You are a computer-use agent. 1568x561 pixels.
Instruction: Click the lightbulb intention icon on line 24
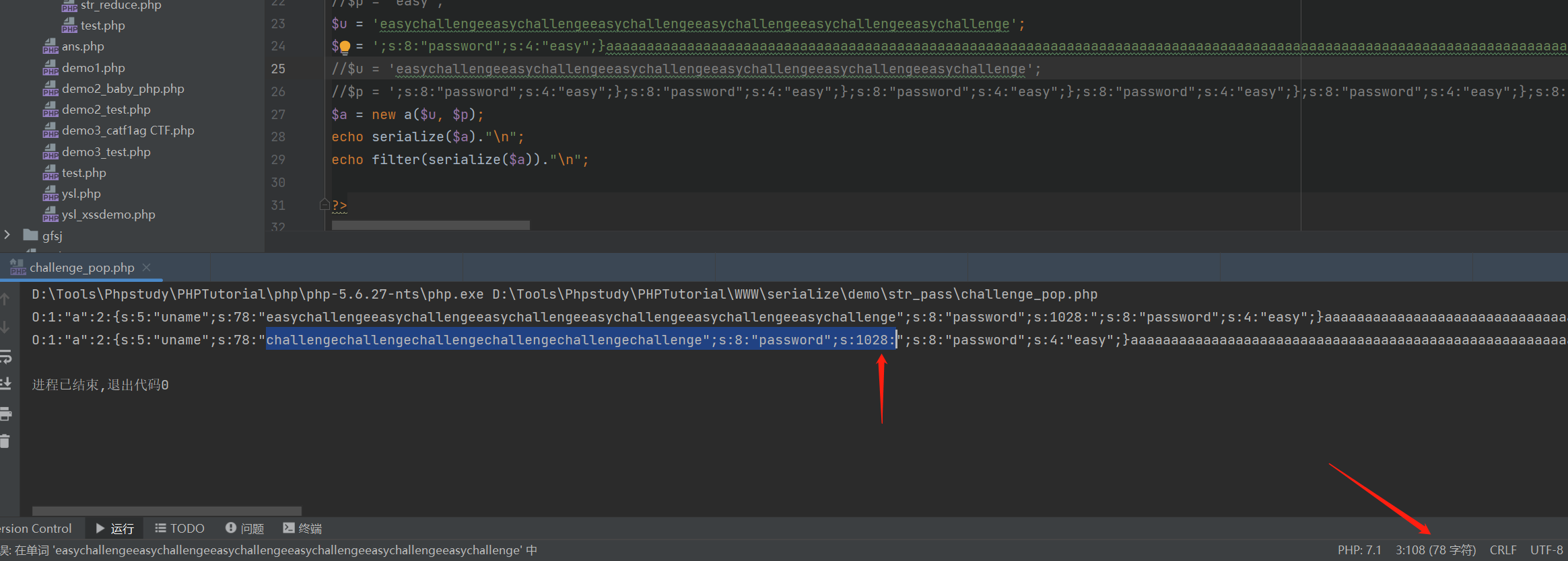coord(345,47)
